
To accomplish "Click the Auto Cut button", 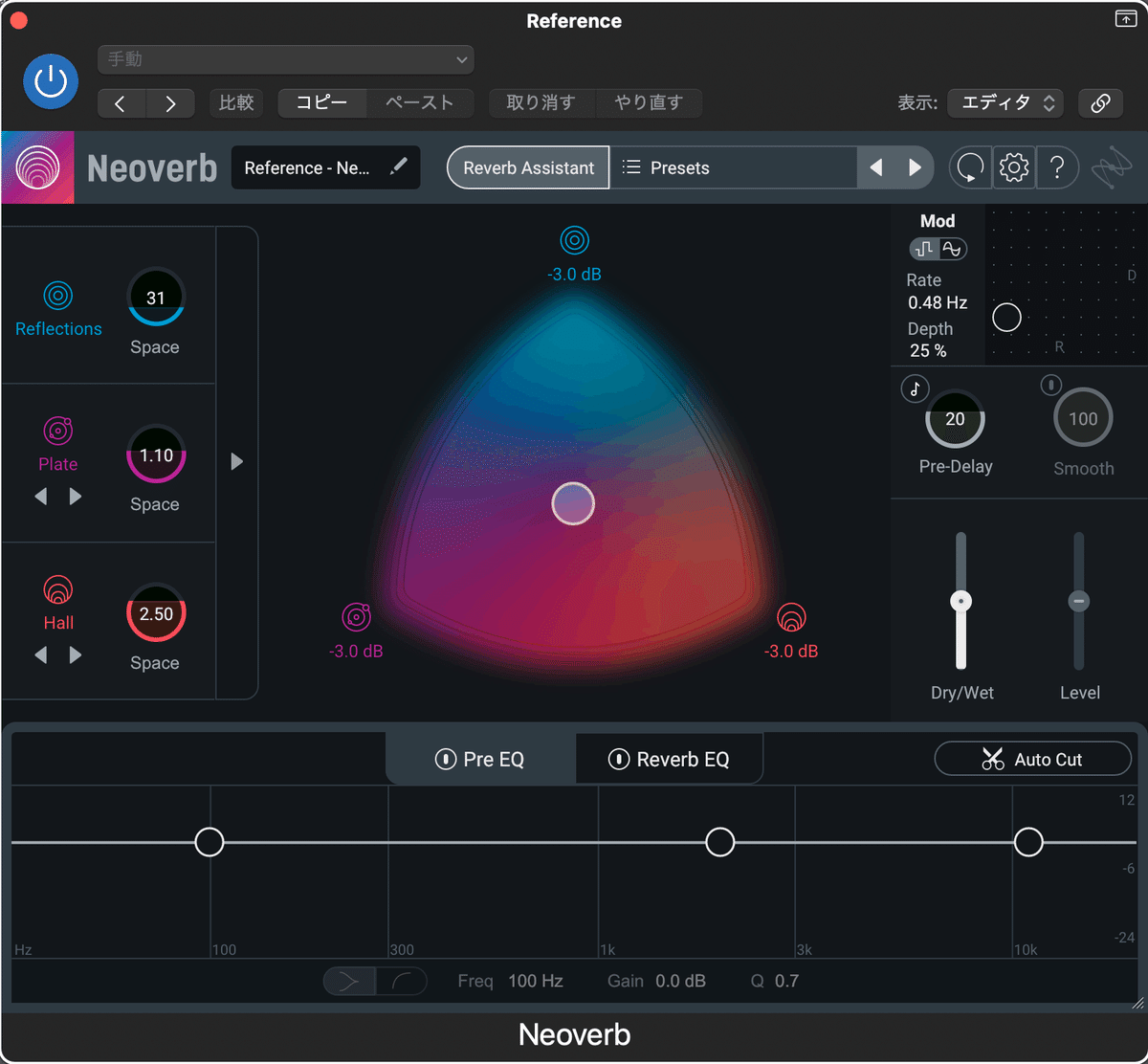I will (x=1032, y=760).
